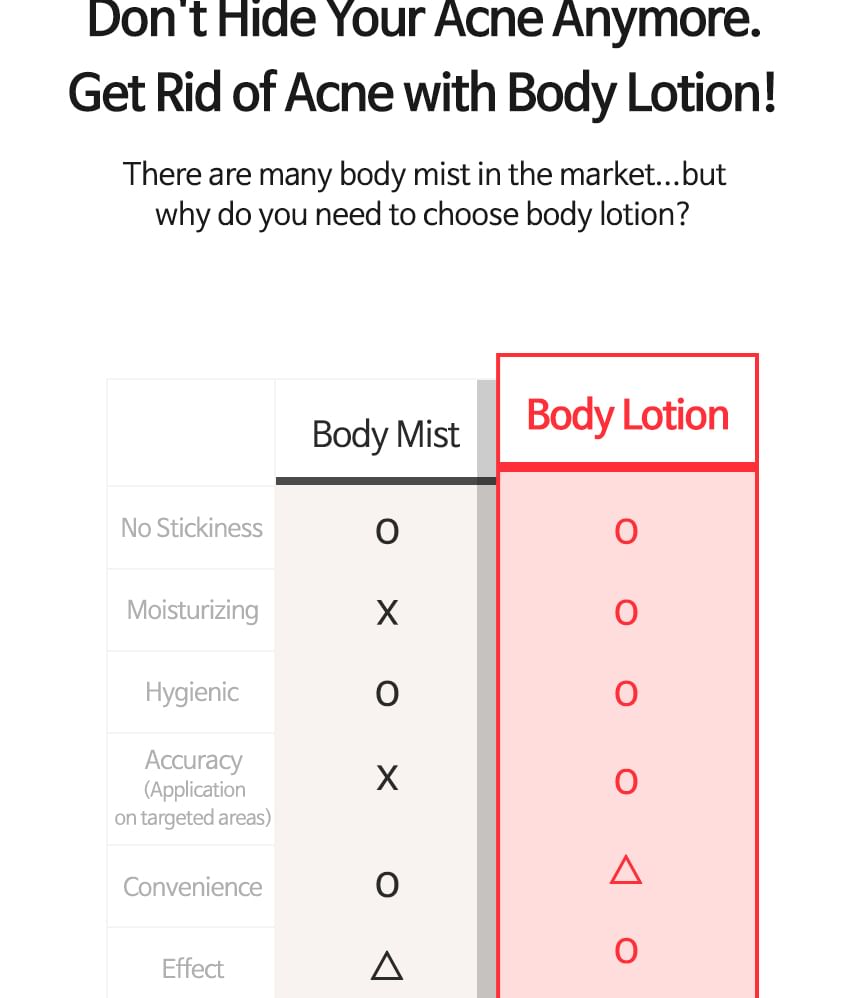Click the Body Lotion No Stickiness red circle
This screenshot has height=998, width=850.
626,530
